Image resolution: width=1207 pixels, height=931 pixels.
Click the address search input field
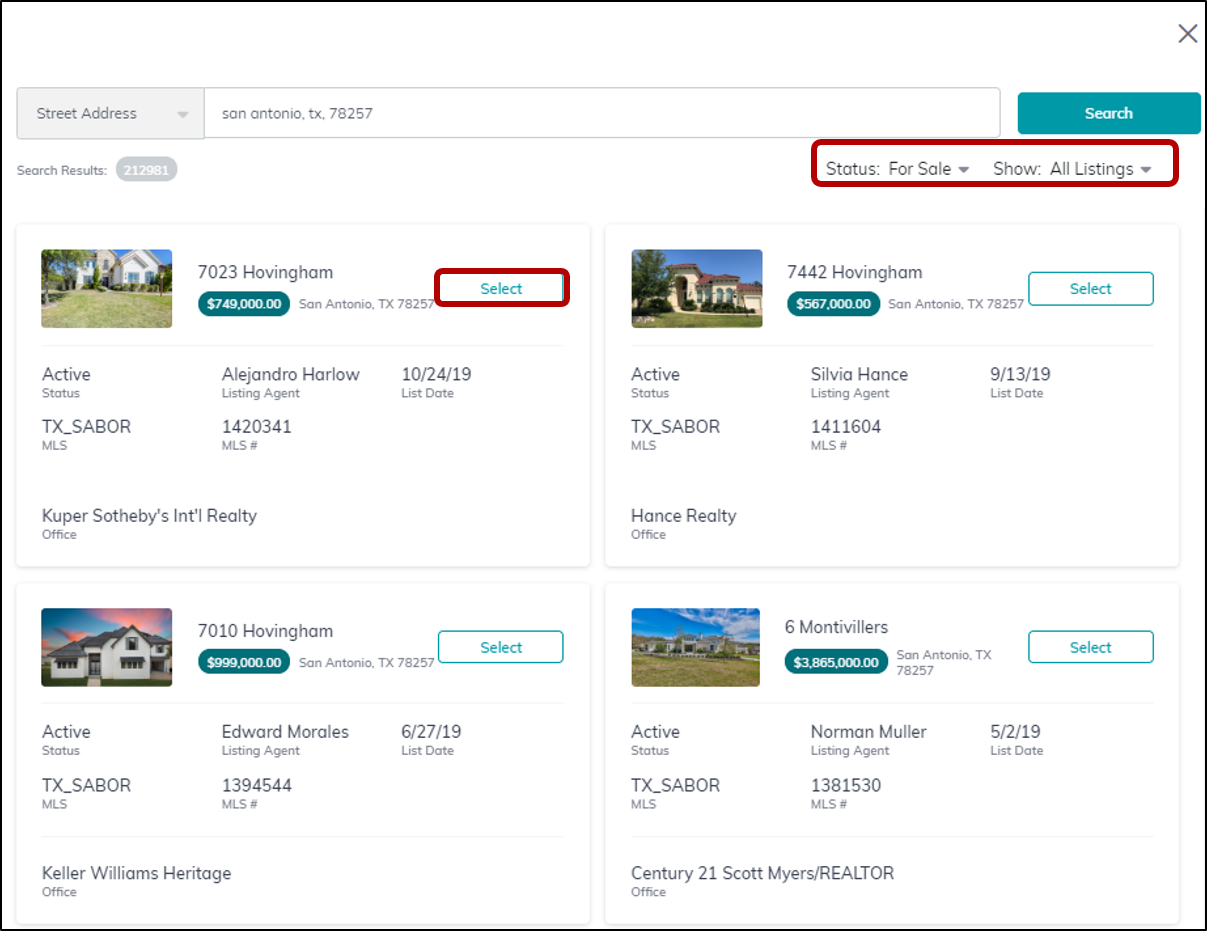[x=602, y=113]
